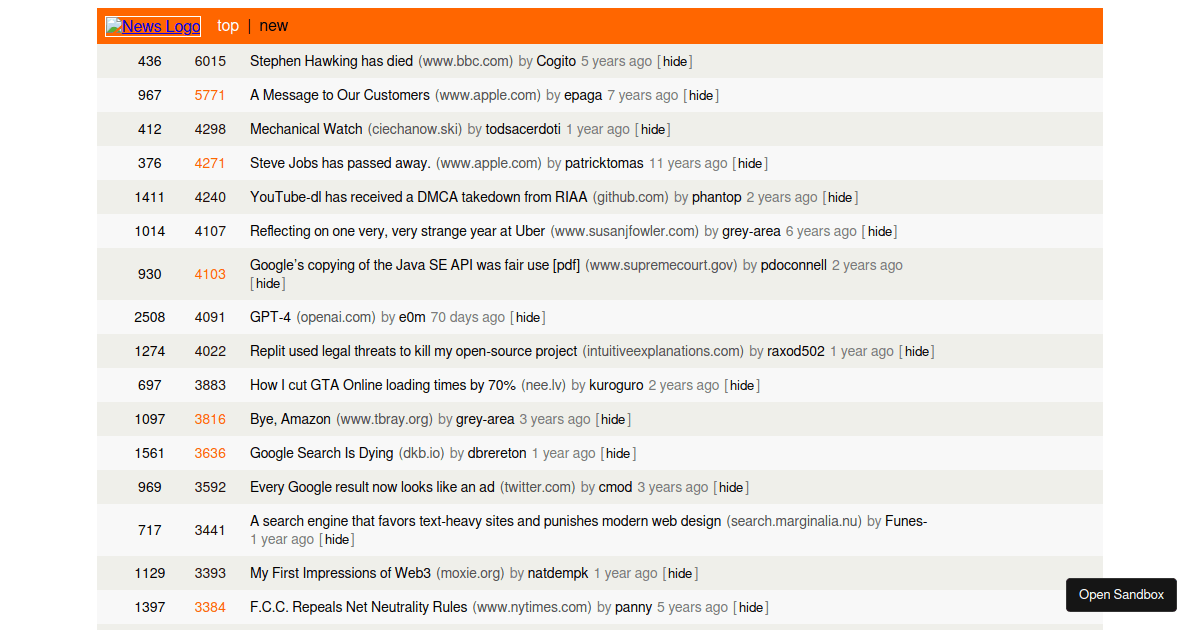Open the "Mechanical Watch" article

tap(306, 129)
